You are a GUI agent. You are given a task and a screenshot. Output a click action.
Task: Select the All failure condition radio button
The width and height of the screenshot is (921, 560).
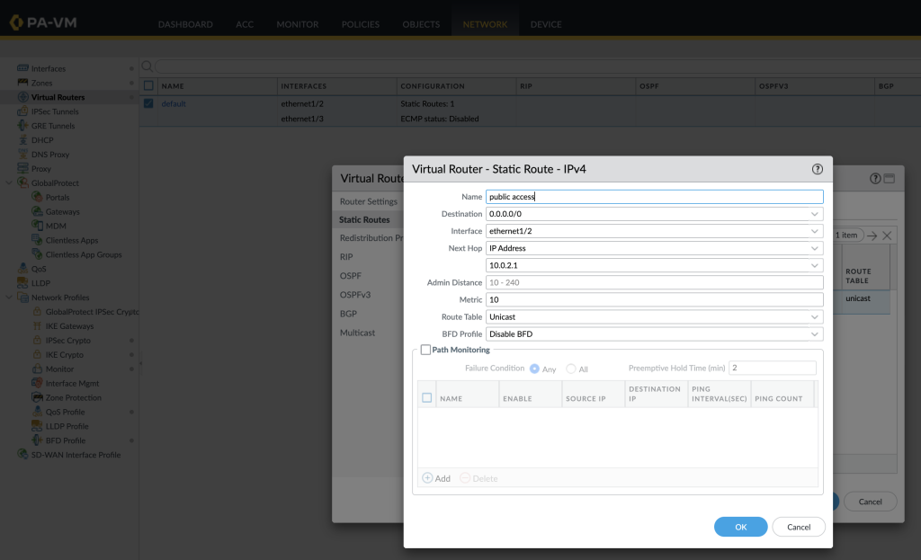pos(571,369)
